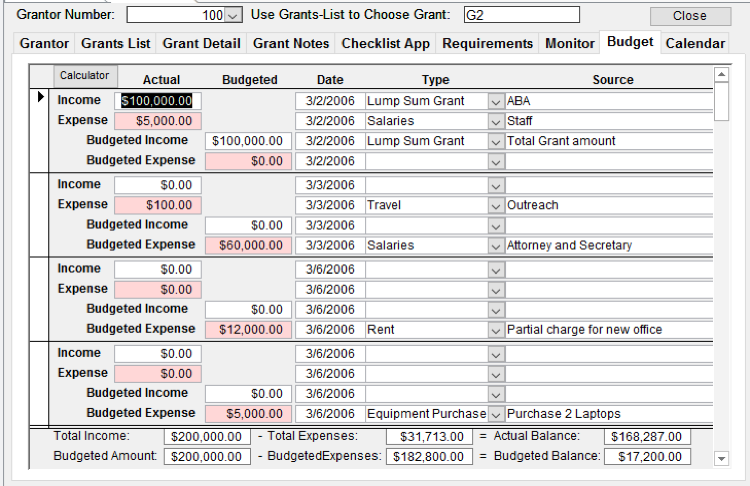This screenshot has height=486, width=750.
Task: Select the Requirements tab
Action: click(487, 44)
